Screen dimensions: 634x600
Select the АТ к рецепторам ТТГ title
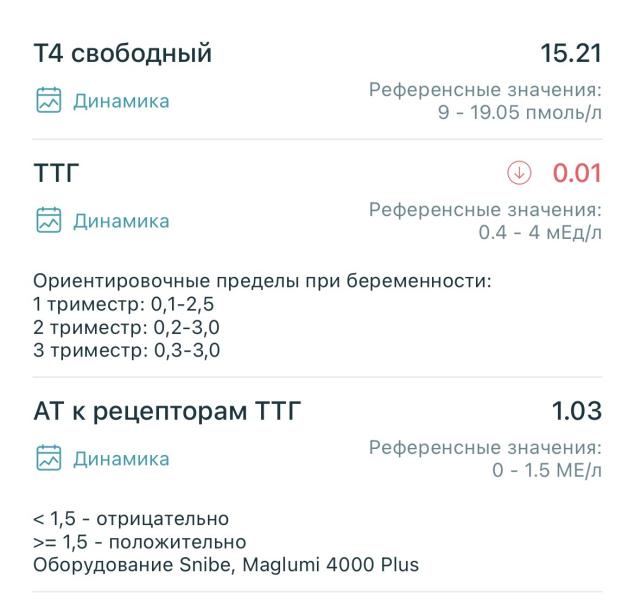[x=167, y=412]
